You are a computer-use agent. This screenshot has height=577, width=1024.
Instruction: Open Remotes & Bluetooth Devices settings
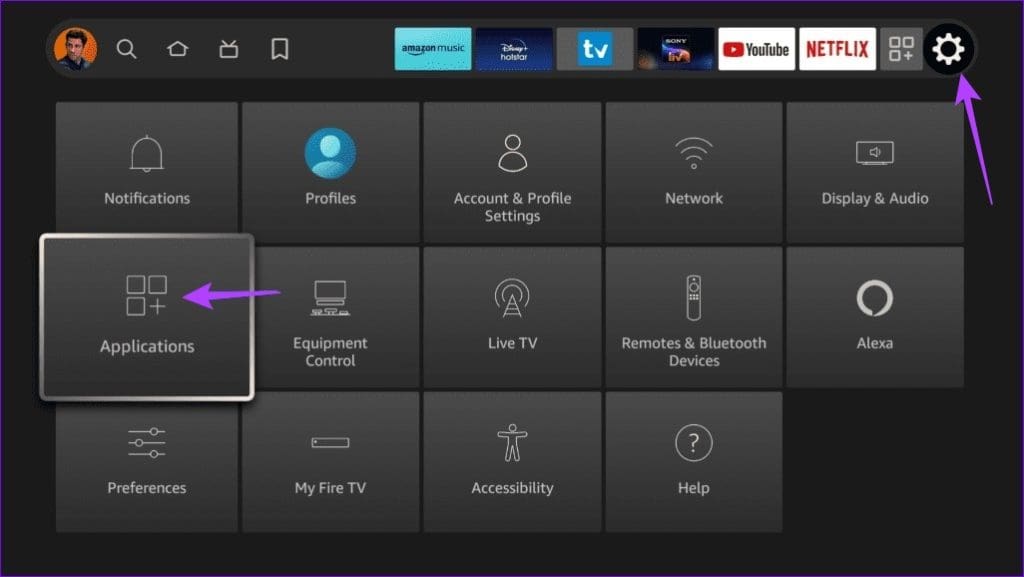pos(694,317)
